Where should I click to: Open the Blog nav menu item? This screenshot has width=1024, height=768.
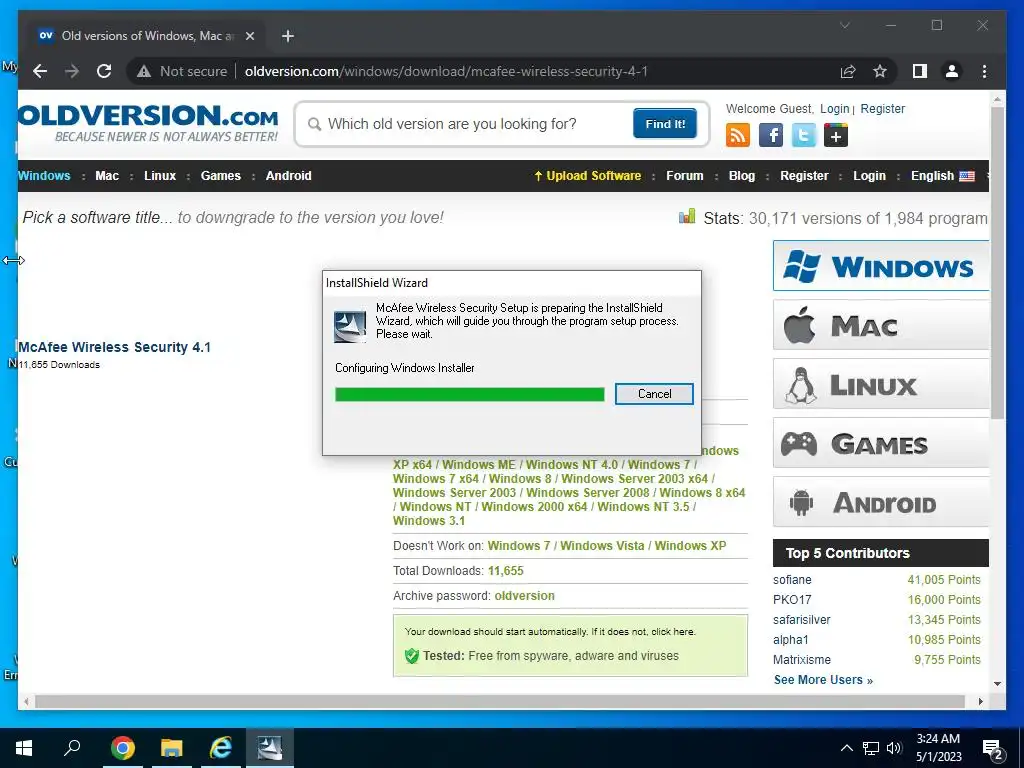742,176
